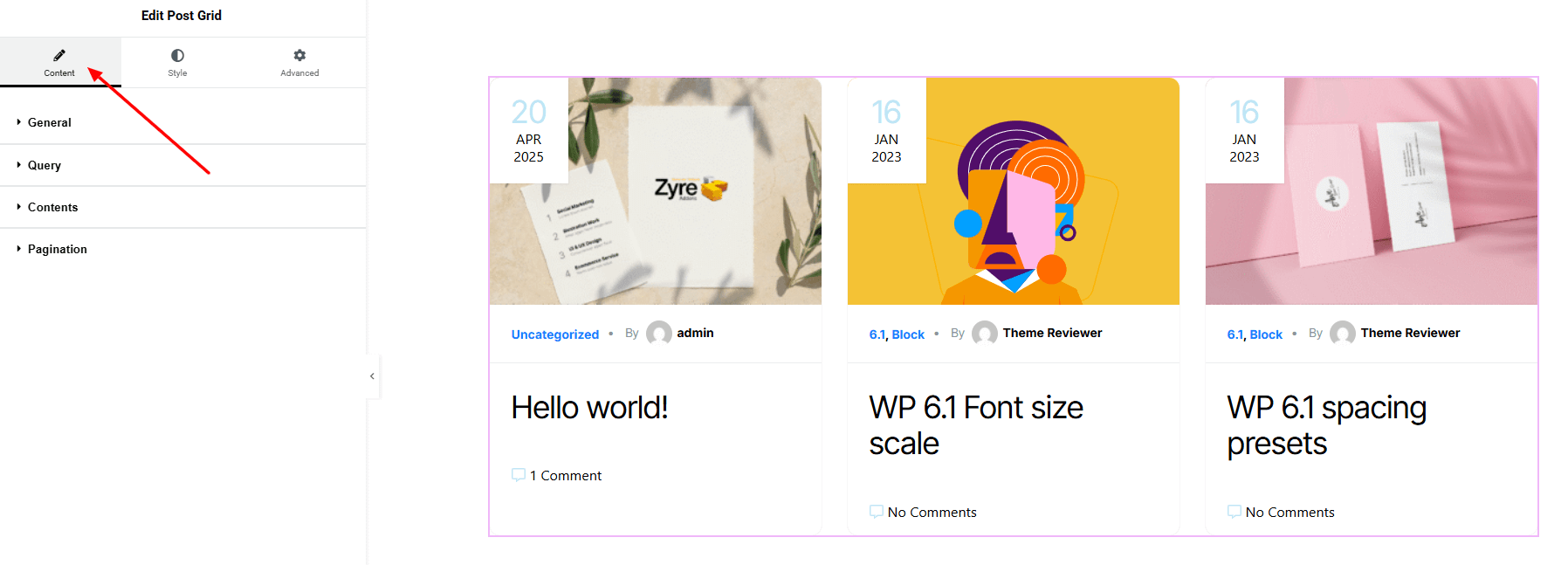Open the Content tab pencil icon
The image size is (1568, 565).
(x=59, y=55)
